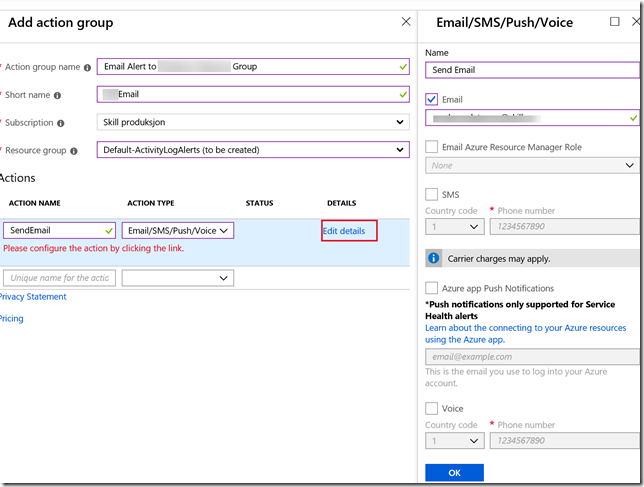Screen dimensions: 644x487
Task: Close the Email/SMS/Push/Voice panel
Action: coord(634,21)
